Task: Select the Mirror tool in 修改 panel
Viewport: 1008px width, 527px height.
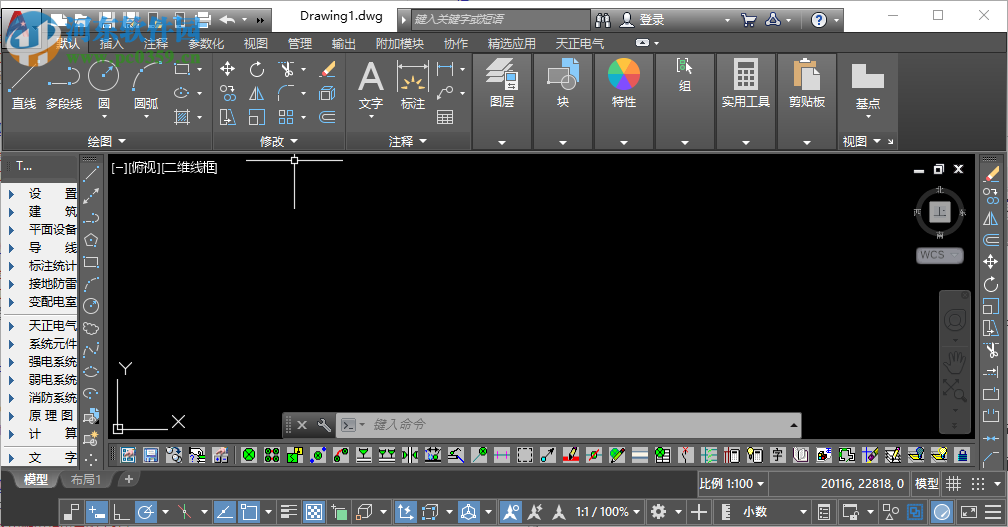Action: [x=257, y=93]
